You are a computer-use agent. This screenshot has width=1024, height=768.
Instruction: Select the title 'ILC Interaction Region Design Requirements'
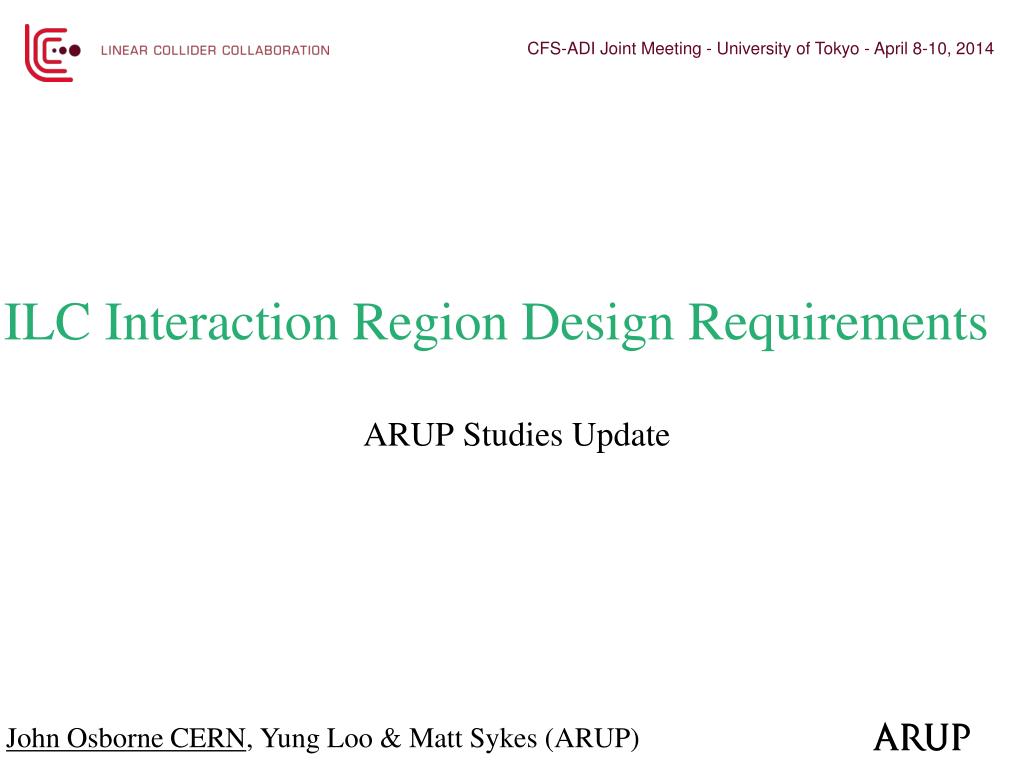(495, 323)
